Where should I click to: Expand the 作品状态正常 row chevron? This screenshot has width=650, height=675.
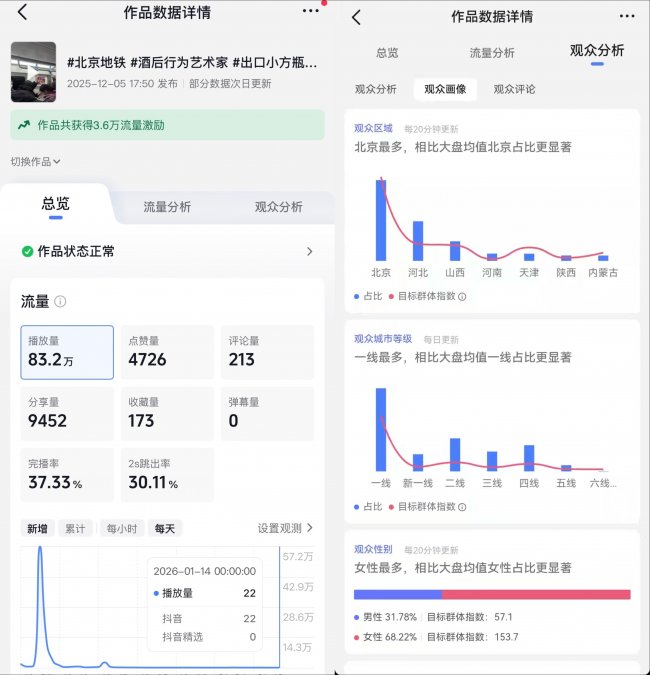tap(309, 252)
